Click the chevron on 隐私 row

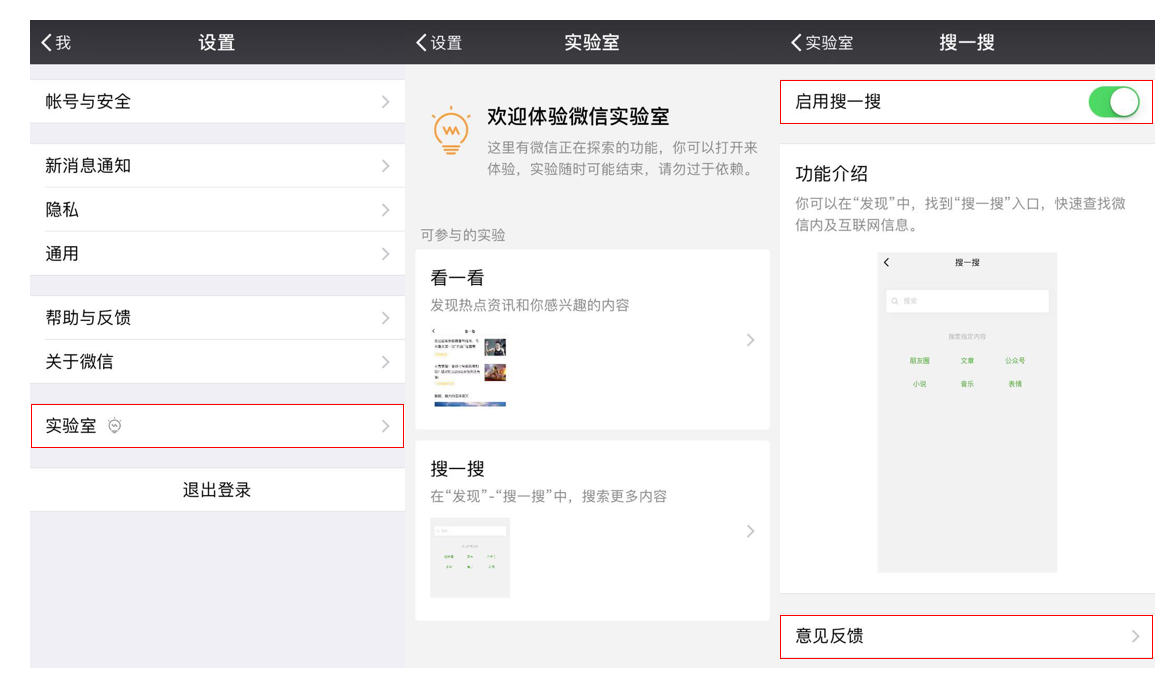386,210
